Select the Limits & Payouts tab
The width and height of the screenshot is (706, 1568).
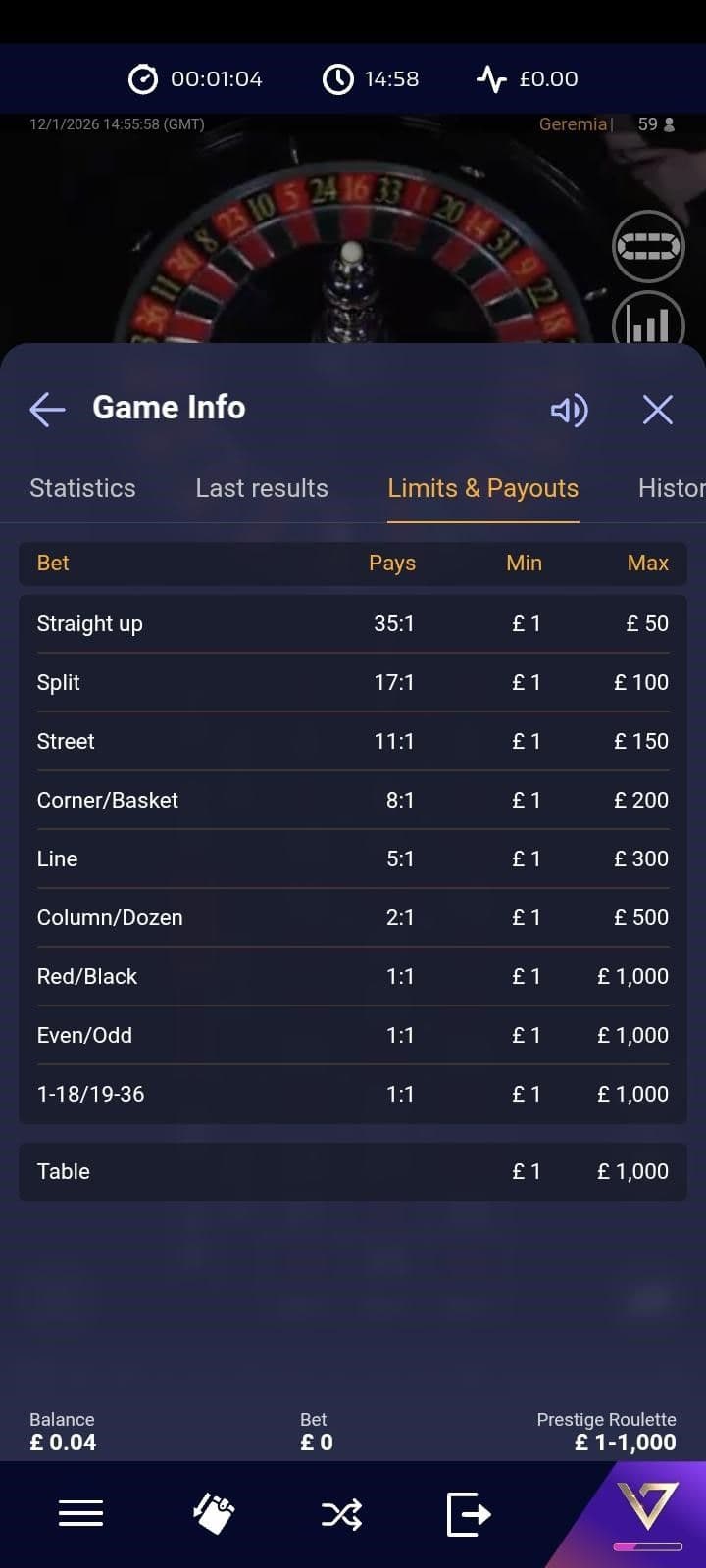click(x=482, y=487)
